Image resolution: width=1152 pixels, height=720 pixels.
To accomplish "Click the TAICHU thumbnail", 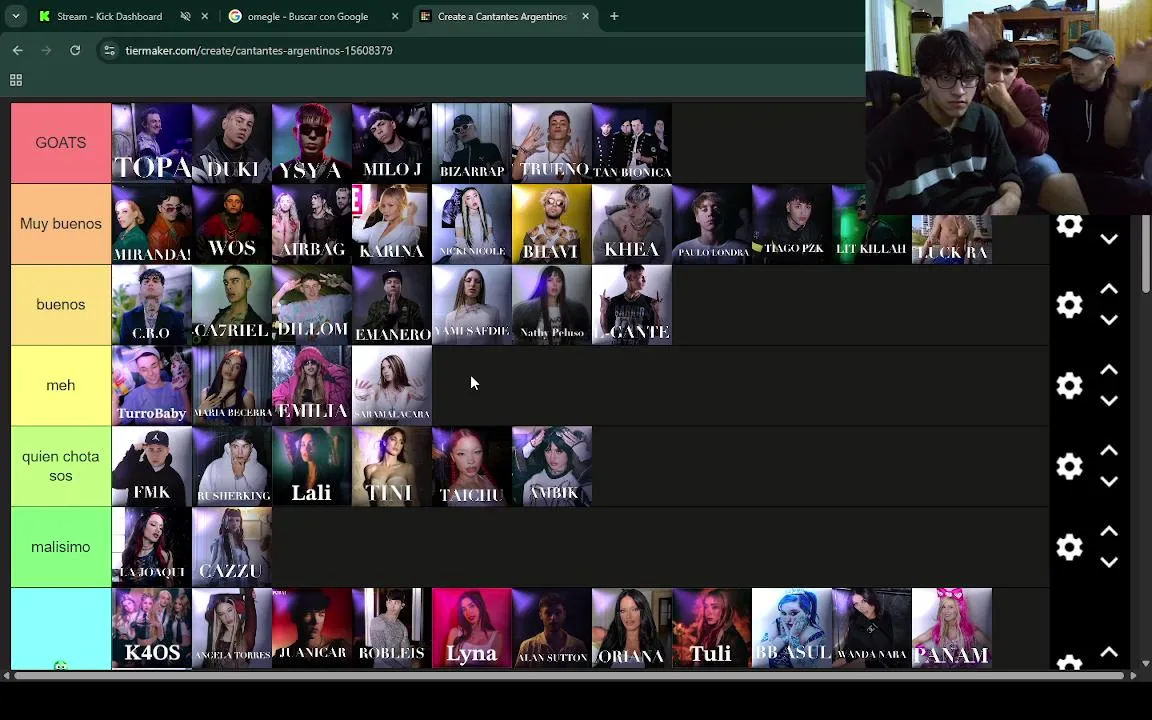I will 472,466.
